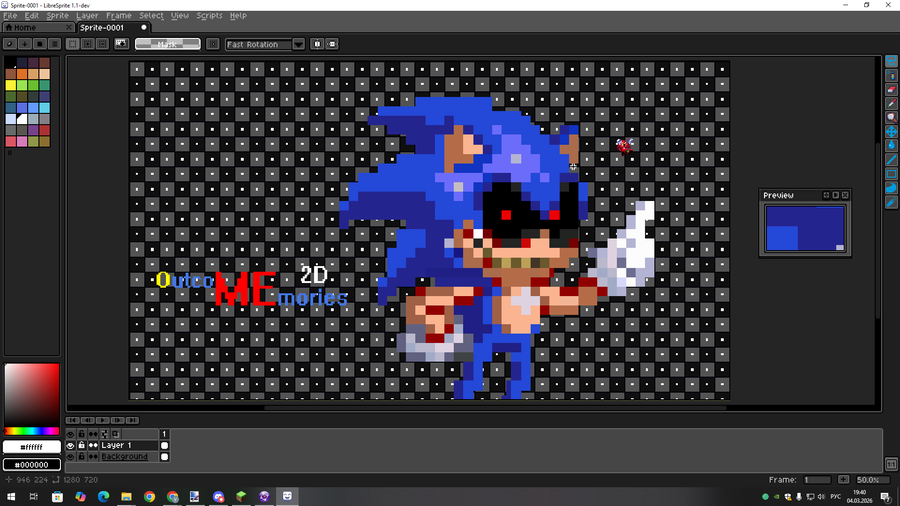Viewport: 900px width, 506px height.
Task: Pick the orange palette swatch
Action: [22, 74]
